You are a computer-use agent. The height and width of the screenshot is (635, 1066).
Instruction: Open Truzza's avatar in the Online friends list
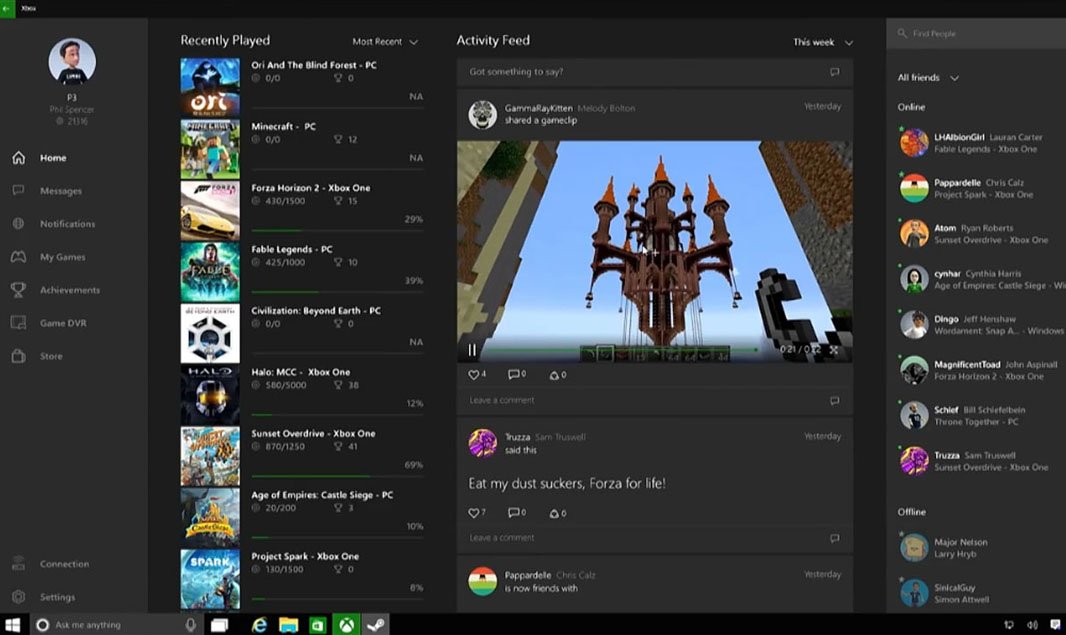(x=914, y=461)
